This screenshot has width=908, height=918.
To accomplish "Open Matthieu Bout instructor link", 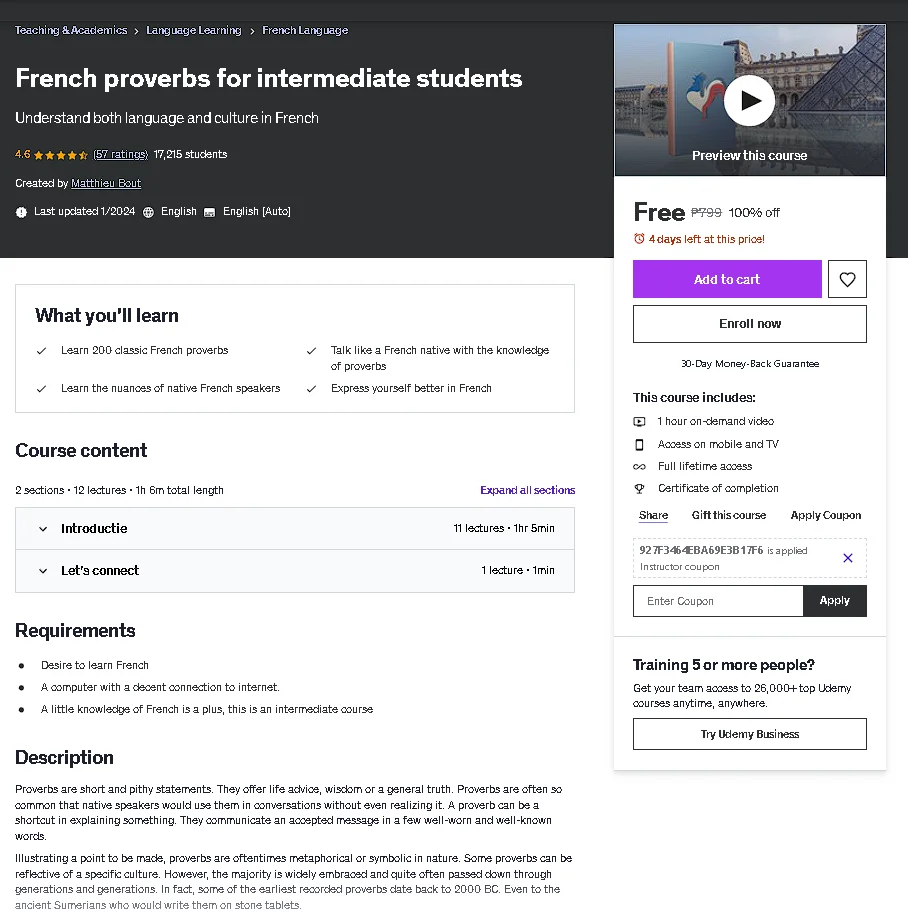I will coord(106,183).
